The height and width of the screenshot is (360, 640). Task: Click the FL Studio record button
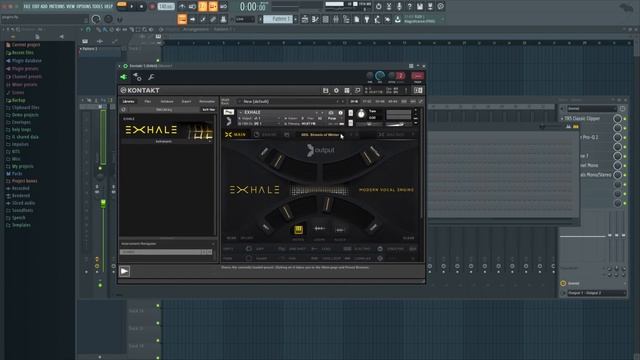click(x=152, y=7)
